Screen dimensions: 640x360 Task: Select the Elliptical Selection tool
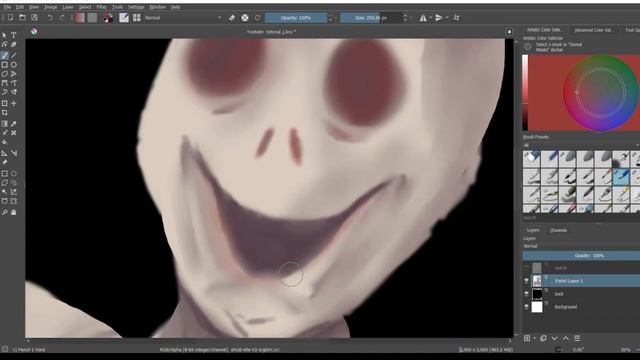click(x=13, y=174)
